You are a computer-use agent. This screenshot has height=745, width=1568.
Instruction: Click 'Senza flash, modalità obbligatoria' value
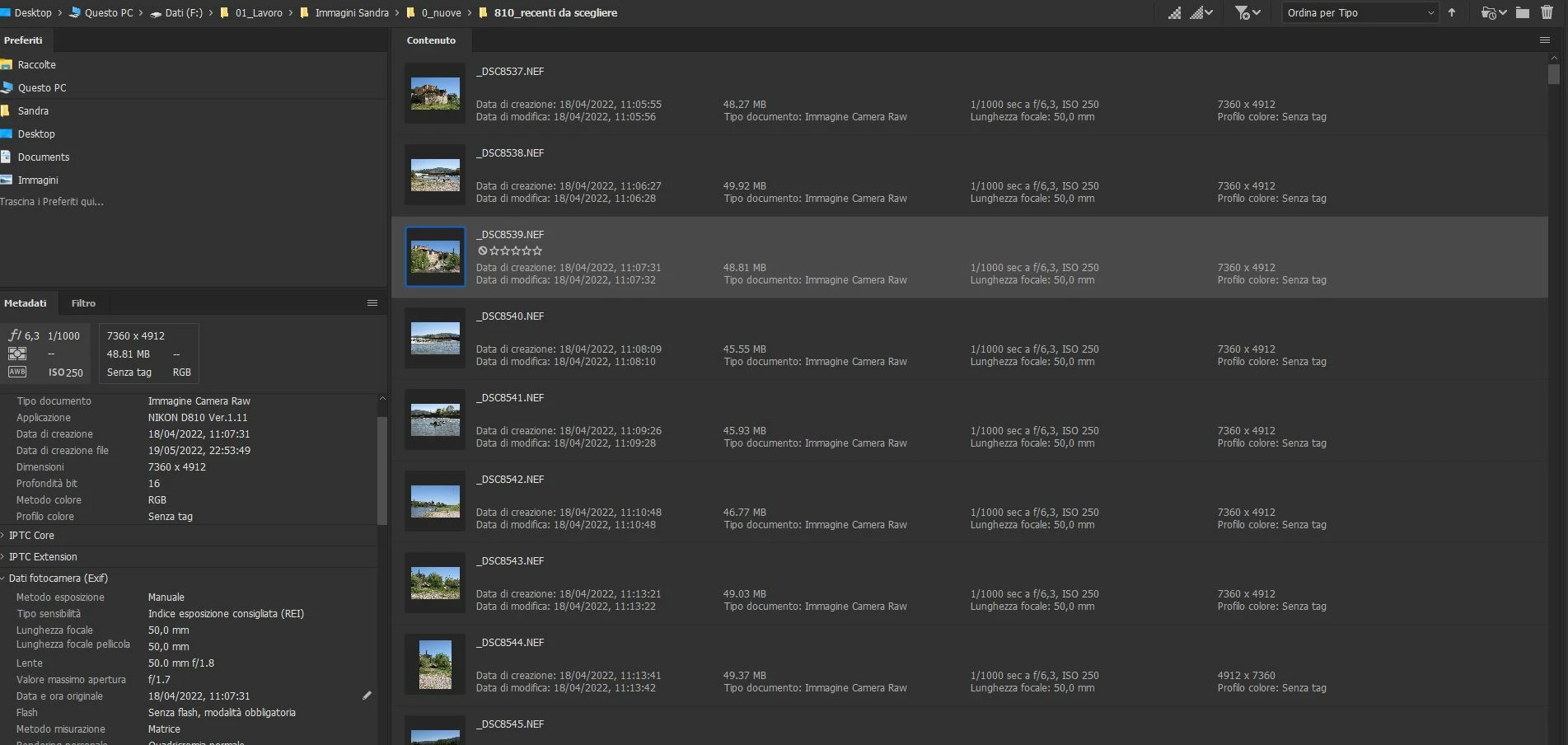coord(222,712)
